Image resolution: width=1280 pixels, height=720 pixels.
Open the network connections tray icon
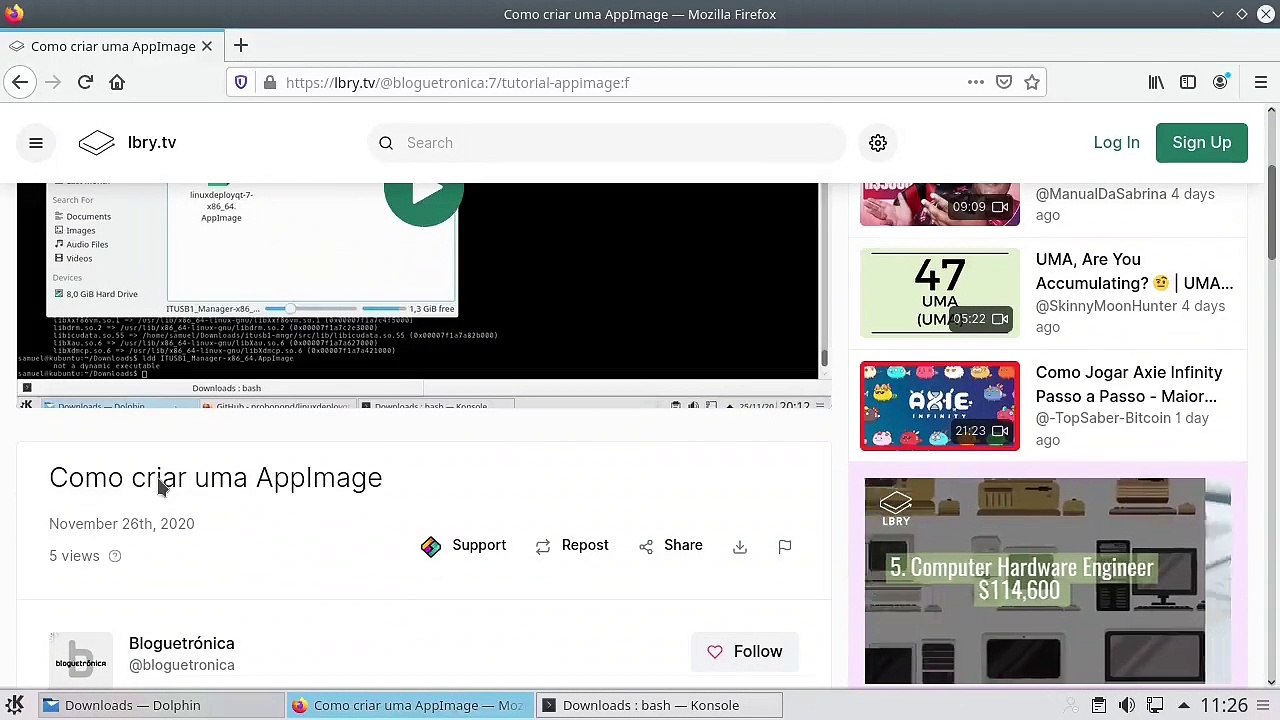tap(1155, 705)
